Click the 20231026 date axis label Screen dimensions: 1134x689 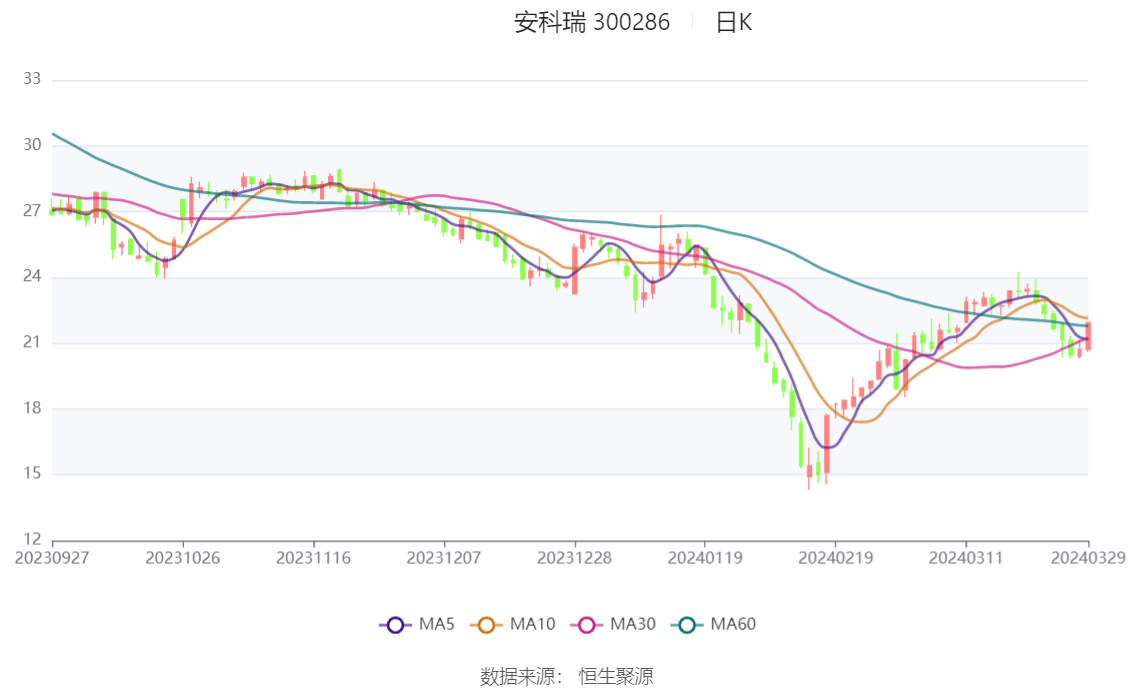tap(183, 558)
